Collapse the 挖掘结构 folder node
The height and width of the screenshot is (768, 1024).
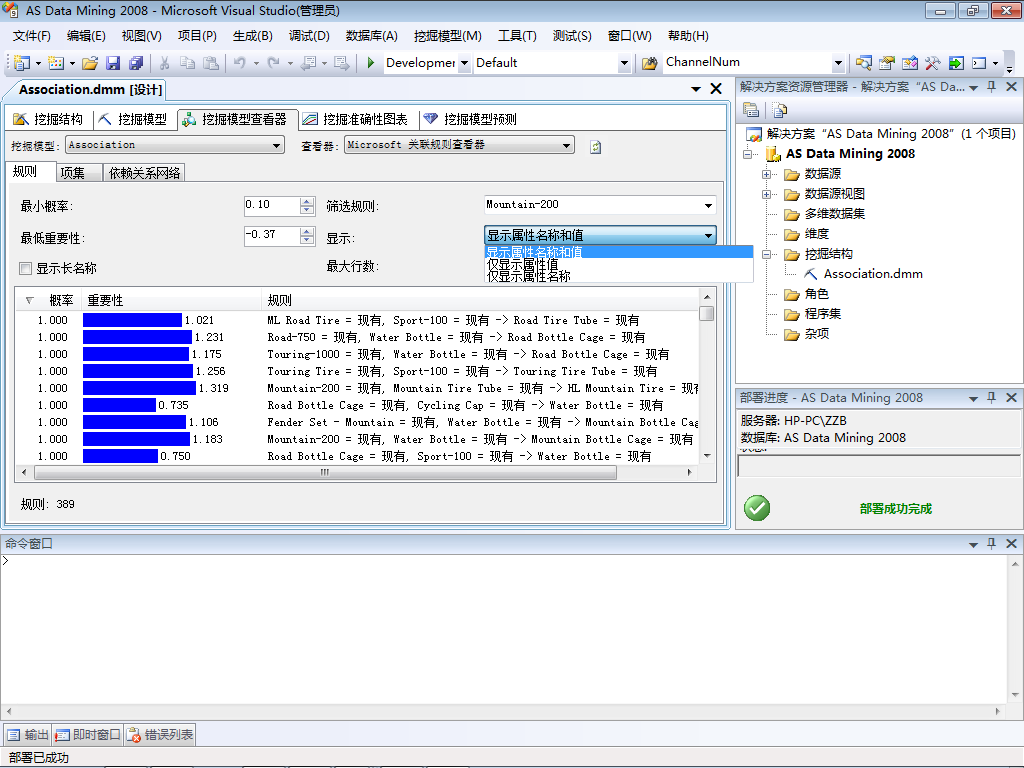[766, 255]
